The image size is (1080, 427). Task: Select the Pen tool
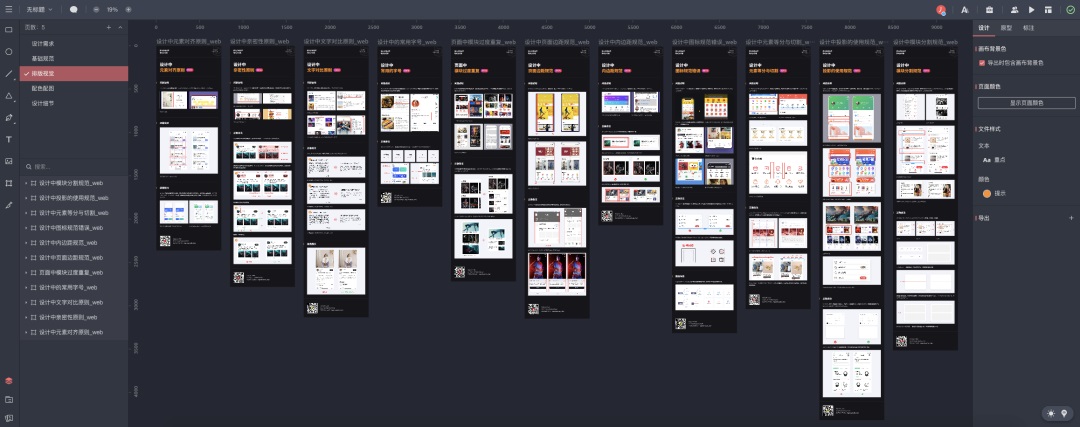[9, 118]
